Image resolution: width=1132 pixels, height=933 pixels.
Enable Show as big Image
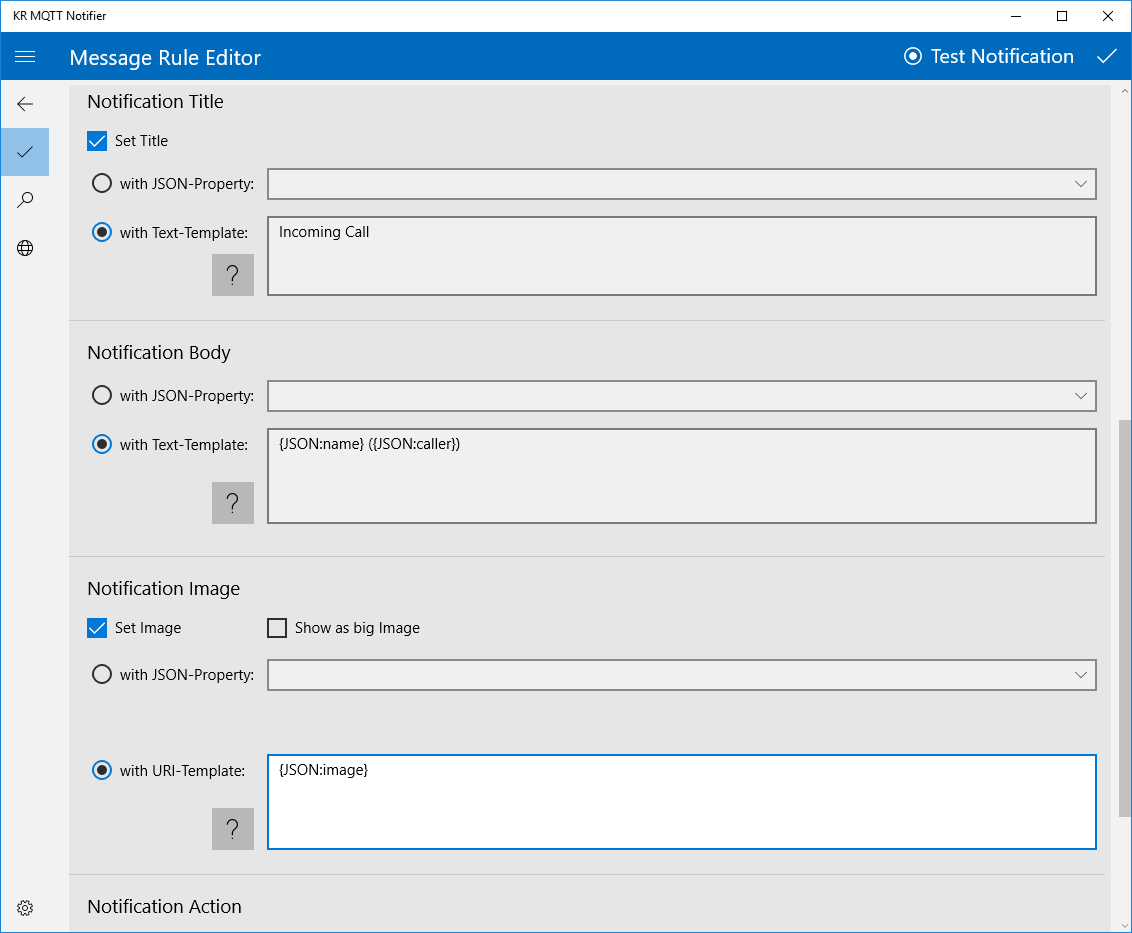(x=277, y=628)
